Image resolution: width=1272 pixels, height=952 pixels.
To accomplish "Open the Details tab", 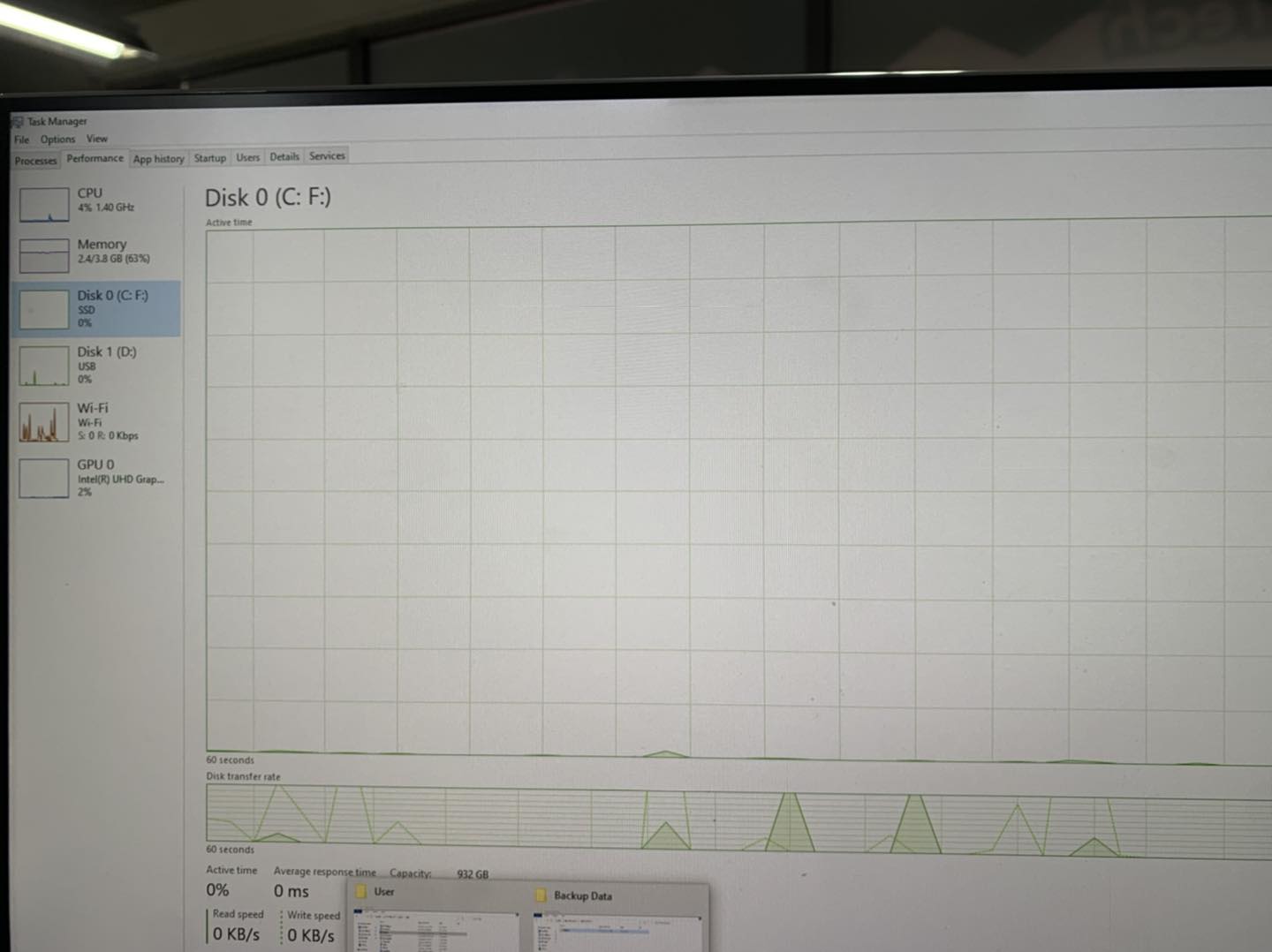I will pyautogui.click(x=284, y=156).
